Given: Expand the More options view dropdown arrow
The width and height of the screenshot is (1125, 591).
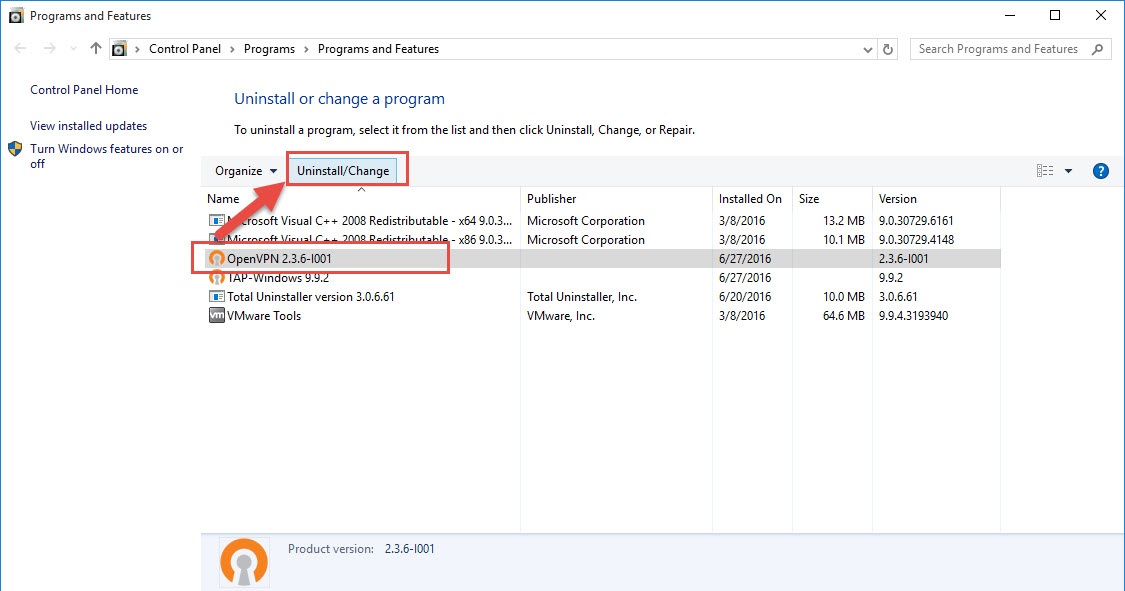Looking at the screenshot, I should tap(1068, 171).
